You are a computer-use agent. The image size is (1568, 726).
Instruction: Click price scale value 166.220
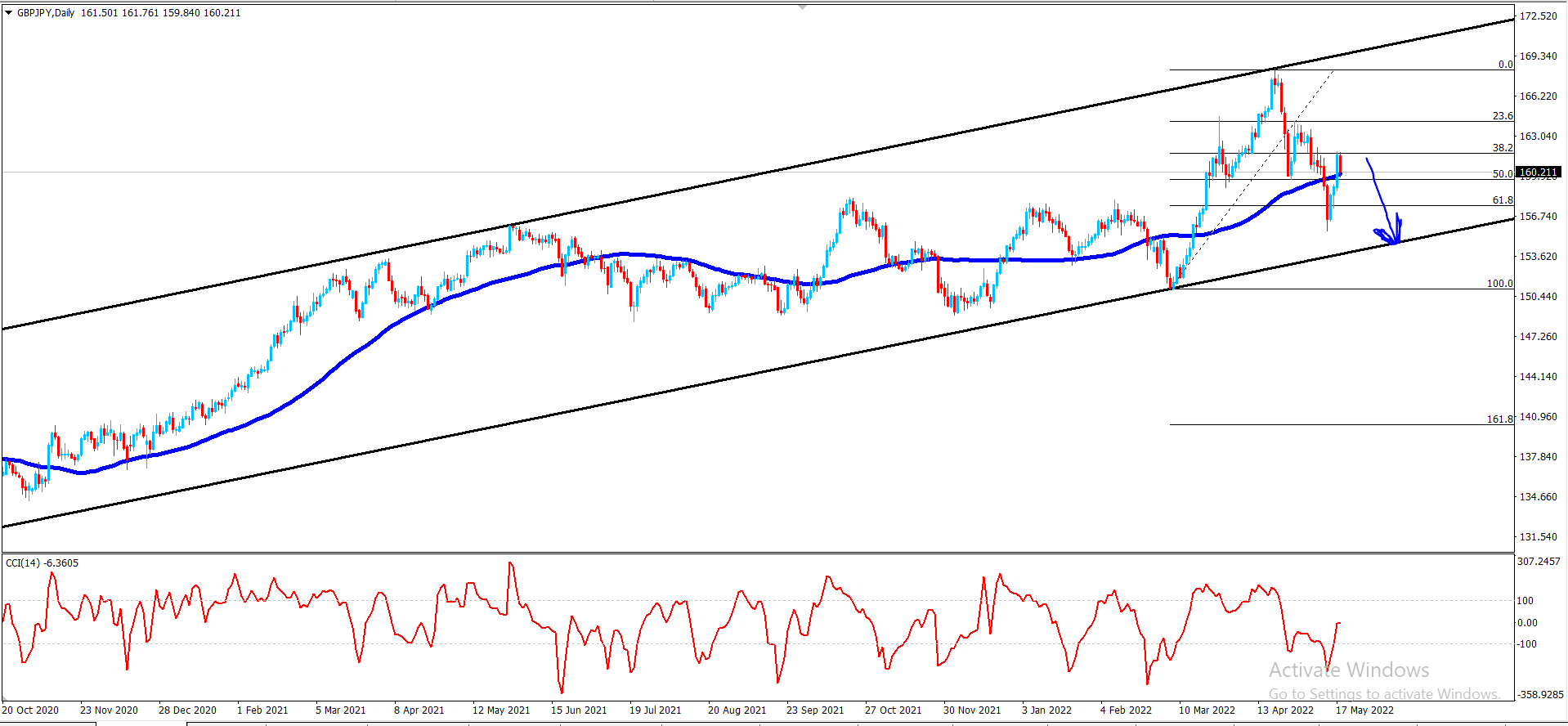(1538, 96)
